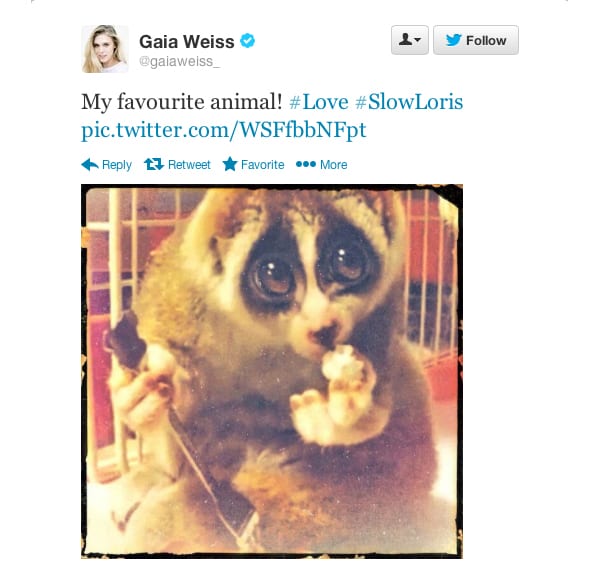Click the Twitter bird icon in Follow
The height and width of the screenshot is (573, 600).
click(x=453, y=40)
